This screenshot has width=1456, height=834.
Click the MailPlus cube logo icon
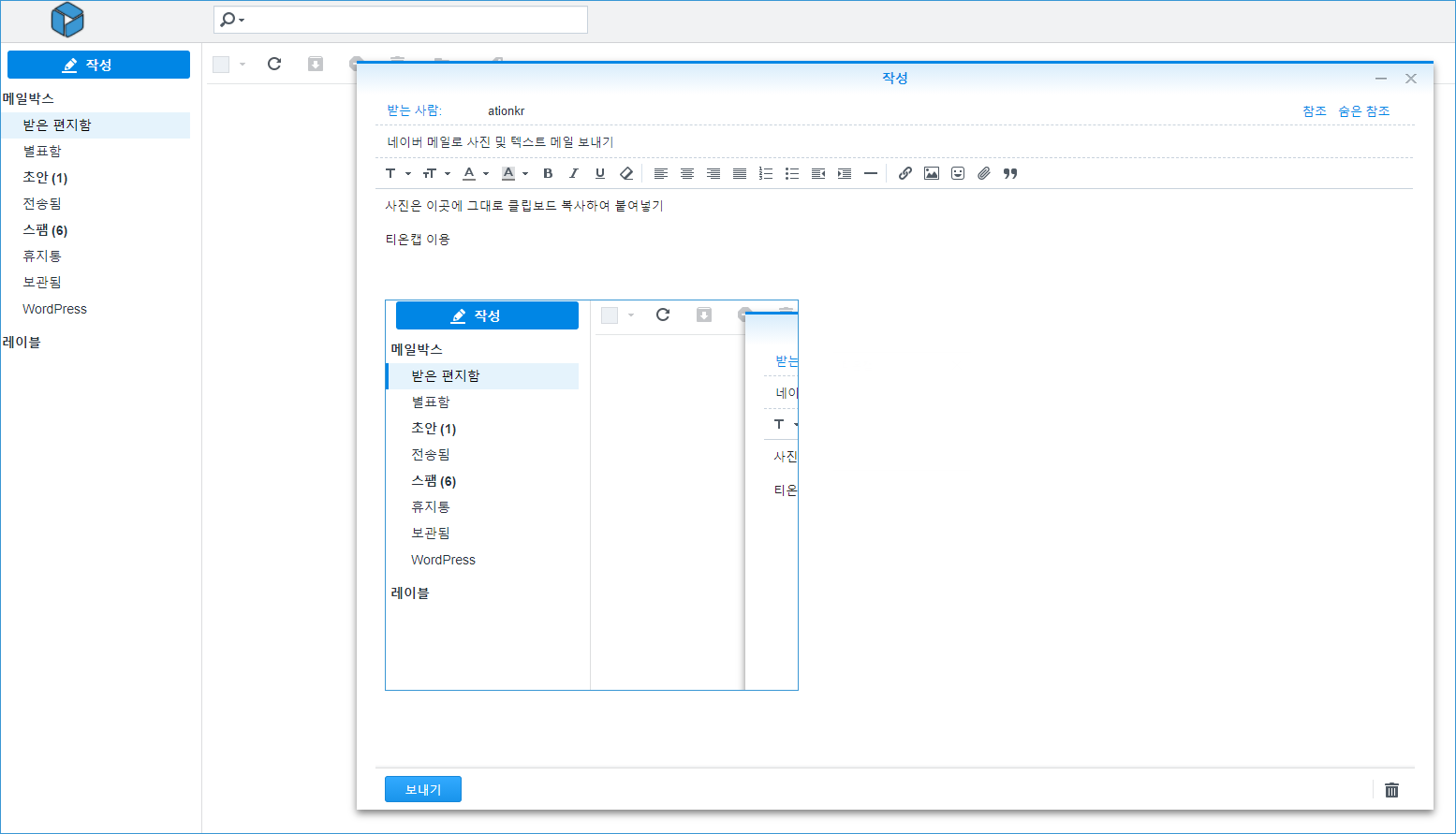pyautogui.click(x=66, y=20)
